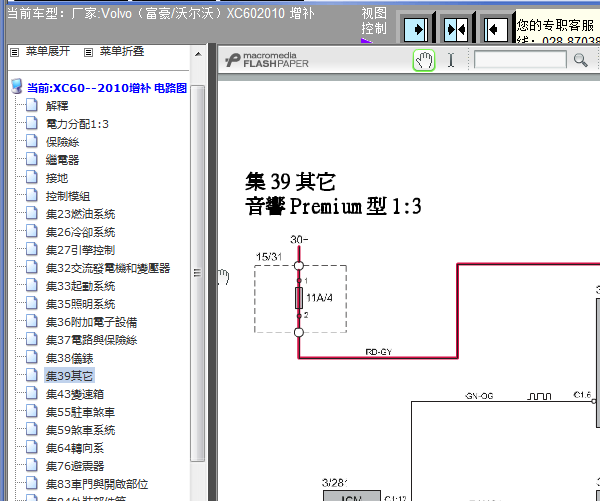
Task: Click the Macromedia FlashPaper logo
Action: click(267, 60)
